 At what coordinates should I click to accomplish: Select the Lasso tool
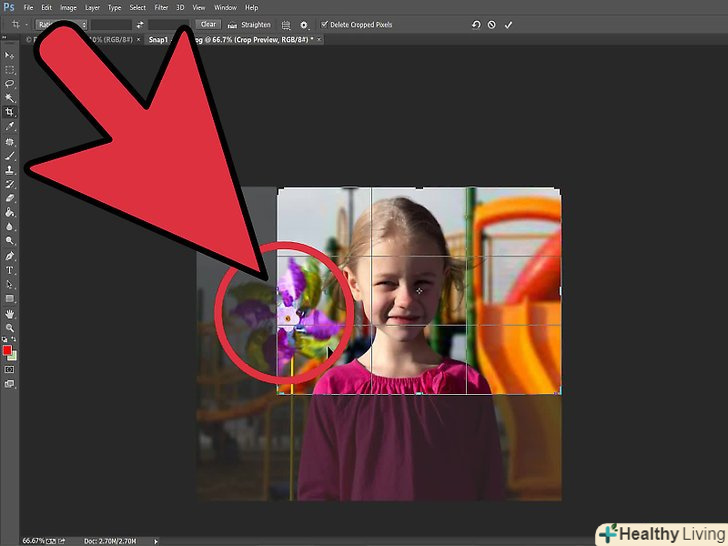point(10,84)
